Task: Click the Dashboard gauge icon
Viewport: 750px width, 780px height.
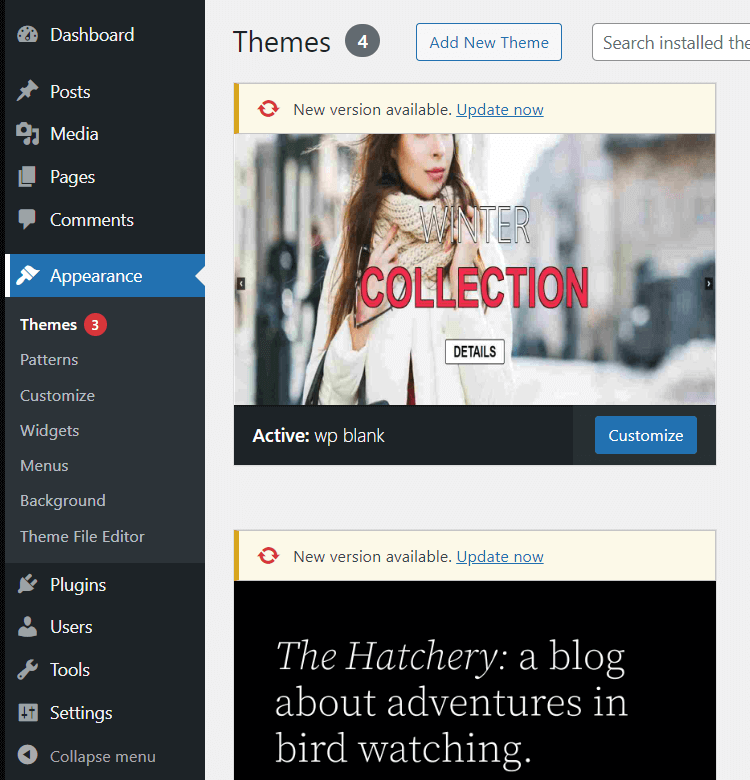Action: coord(28,35)
